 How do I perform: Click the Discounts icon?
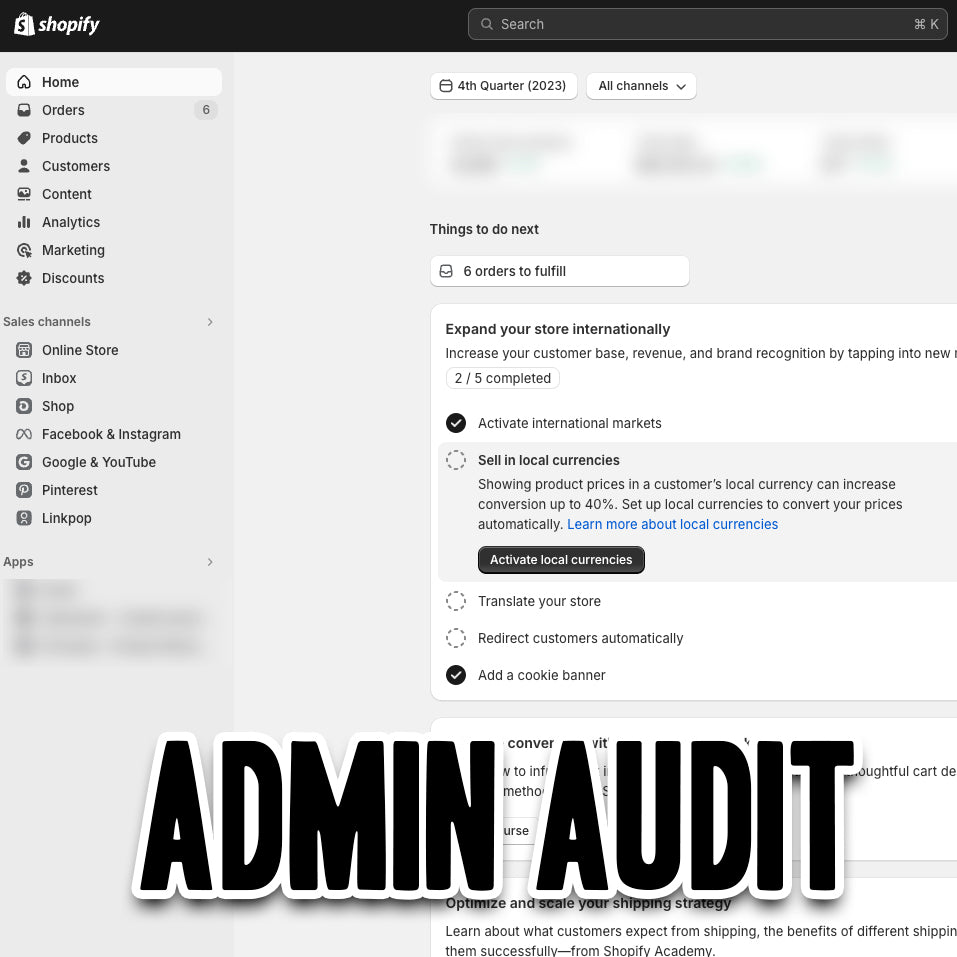(23, 278)
